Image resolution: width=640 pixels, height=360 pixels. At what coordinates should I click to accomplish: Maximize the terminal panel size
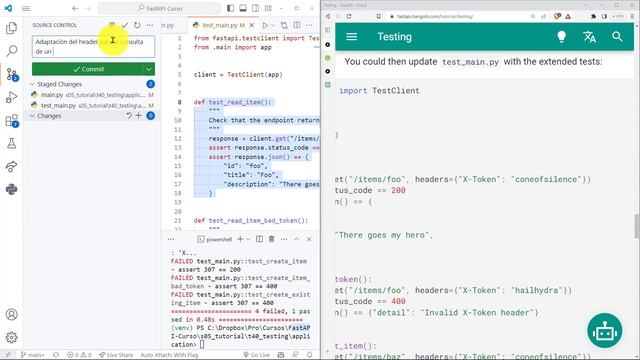[x=297, y=239]
